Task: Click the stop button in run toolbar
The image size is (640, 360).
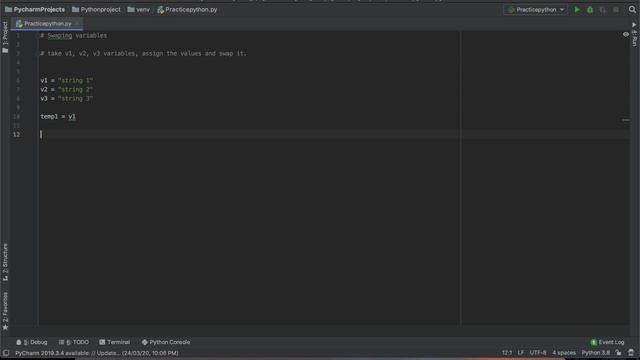Action: coord(616,9)
